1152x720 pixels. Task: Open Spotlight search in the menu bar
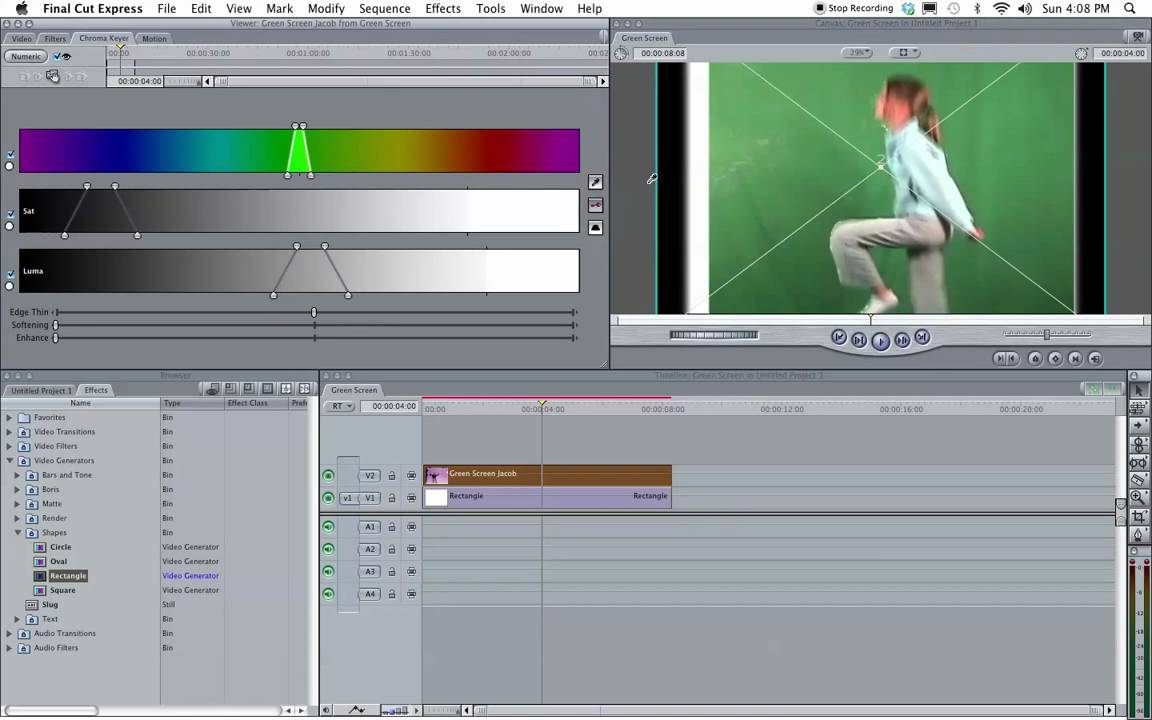(x=1130, y=8)
